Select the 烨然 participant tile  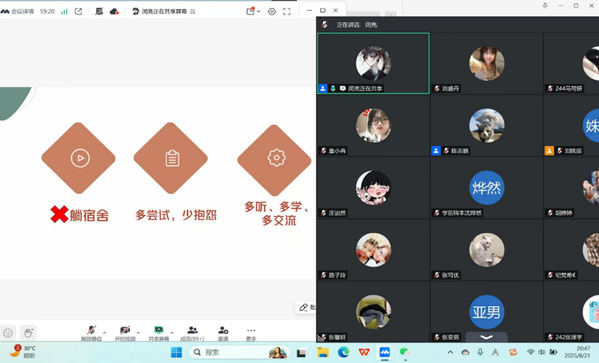486,188
